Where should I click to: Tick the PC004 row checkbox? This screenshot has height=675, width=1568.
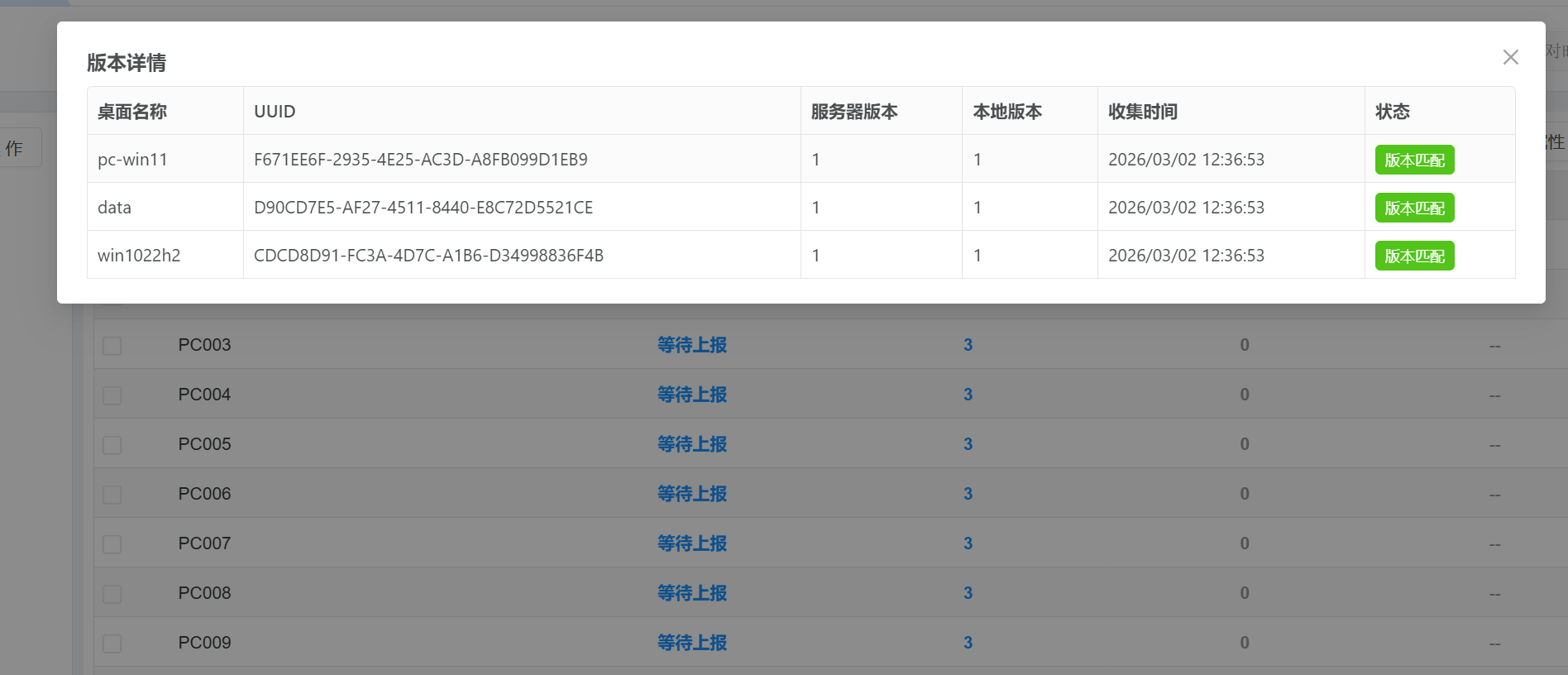point(112,395)
